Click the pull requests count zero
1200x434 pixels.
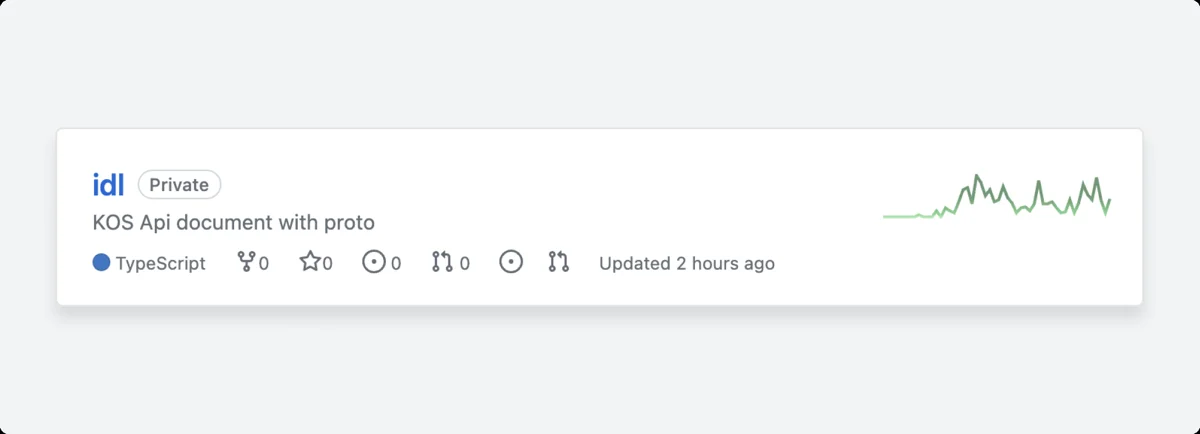(x=464, y=264)
